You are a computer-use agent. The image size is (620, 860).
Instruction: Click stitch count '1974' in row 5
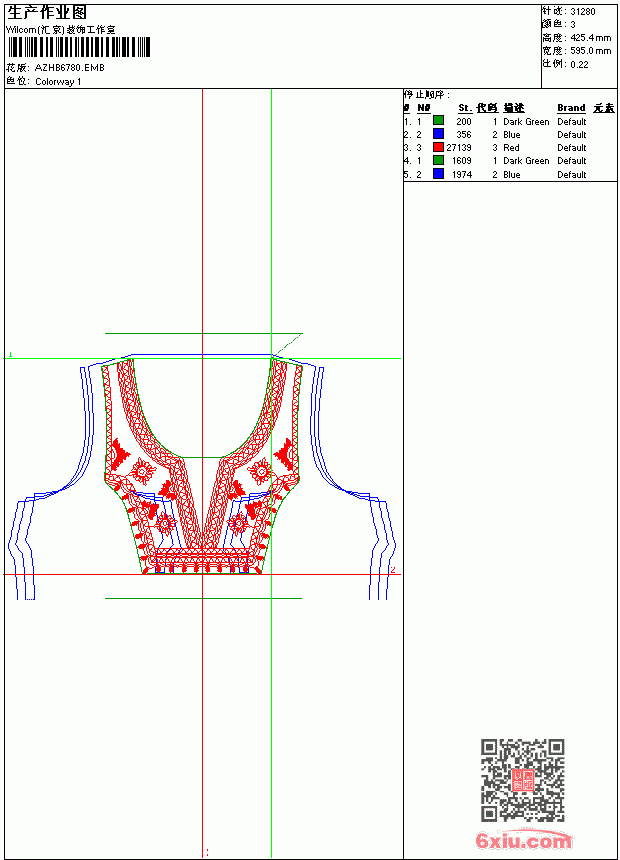pos(461,175)
